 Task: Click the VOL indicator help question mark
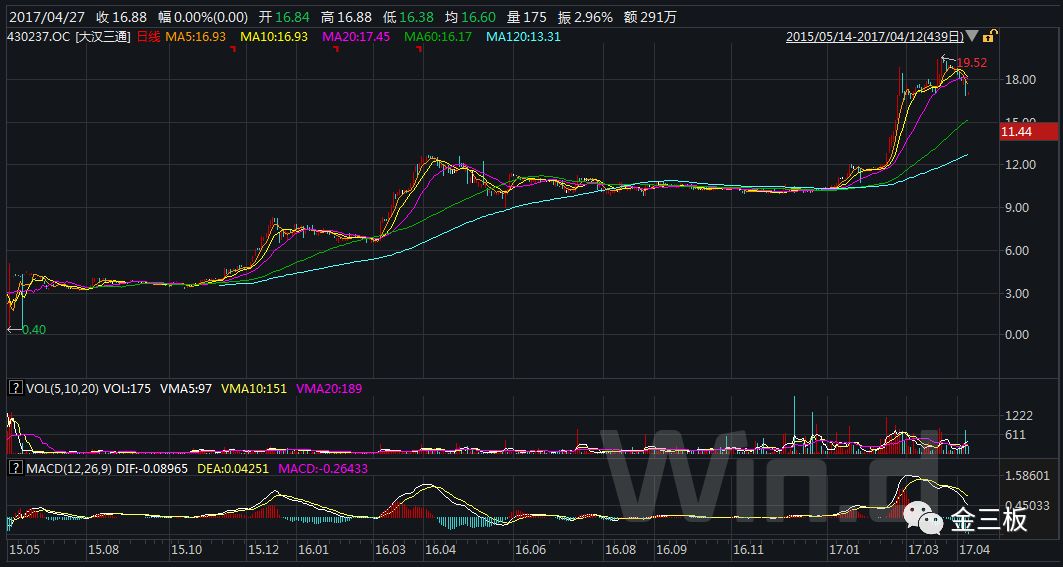coord(15,386)
